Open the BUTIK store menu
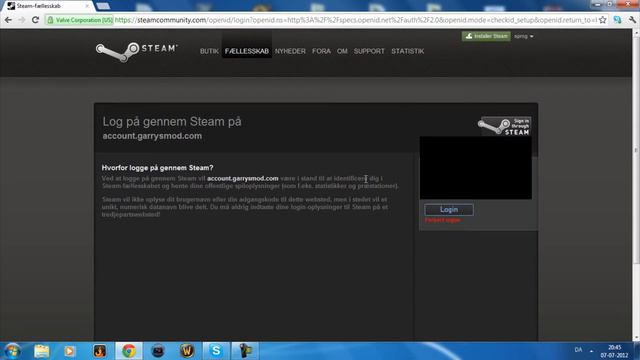Screen dimensions: 640x360 pos(209,51)
